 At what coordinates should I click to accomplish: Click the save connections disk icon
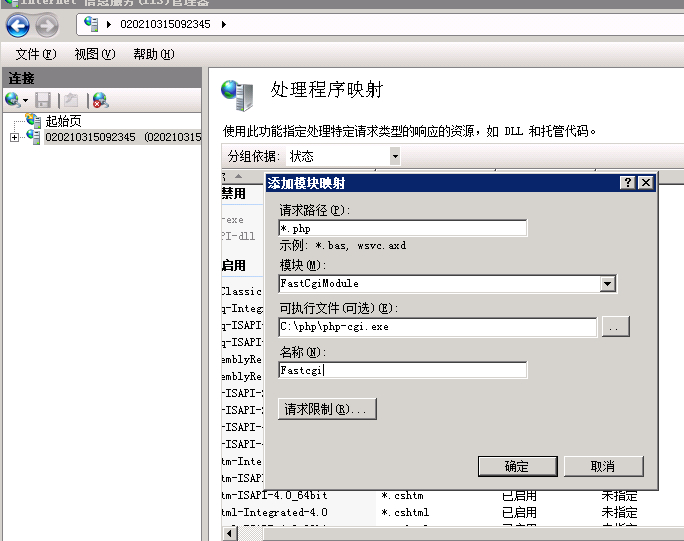tap(43, 100)
